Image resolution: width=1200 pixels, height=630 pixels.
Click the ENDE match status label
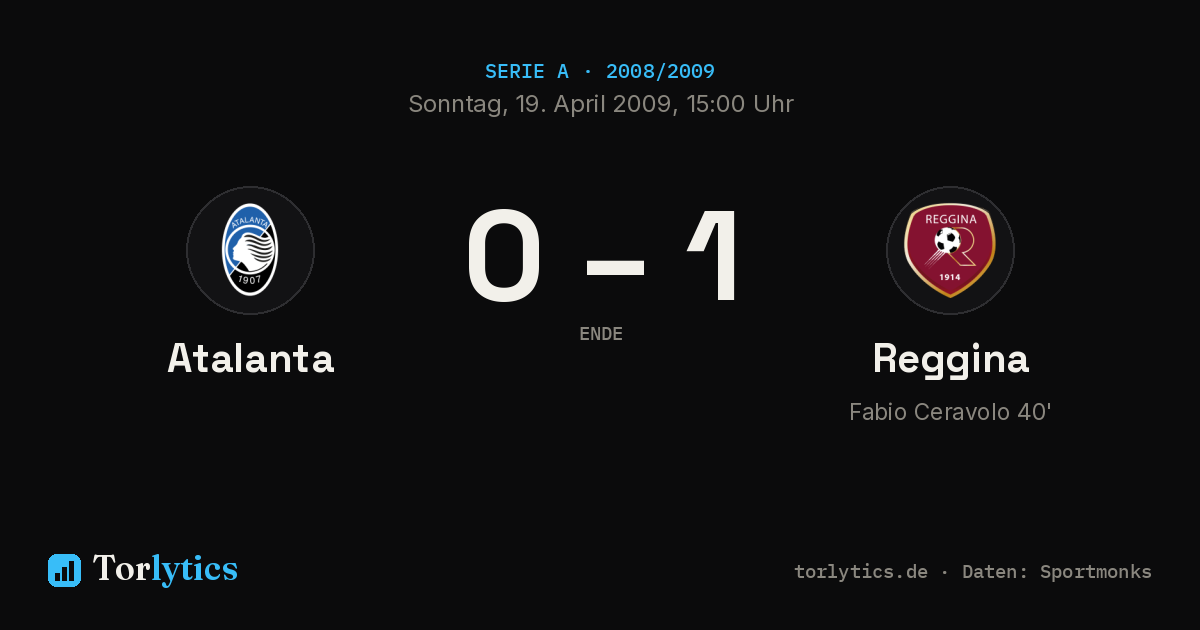[x=601, y=334]
